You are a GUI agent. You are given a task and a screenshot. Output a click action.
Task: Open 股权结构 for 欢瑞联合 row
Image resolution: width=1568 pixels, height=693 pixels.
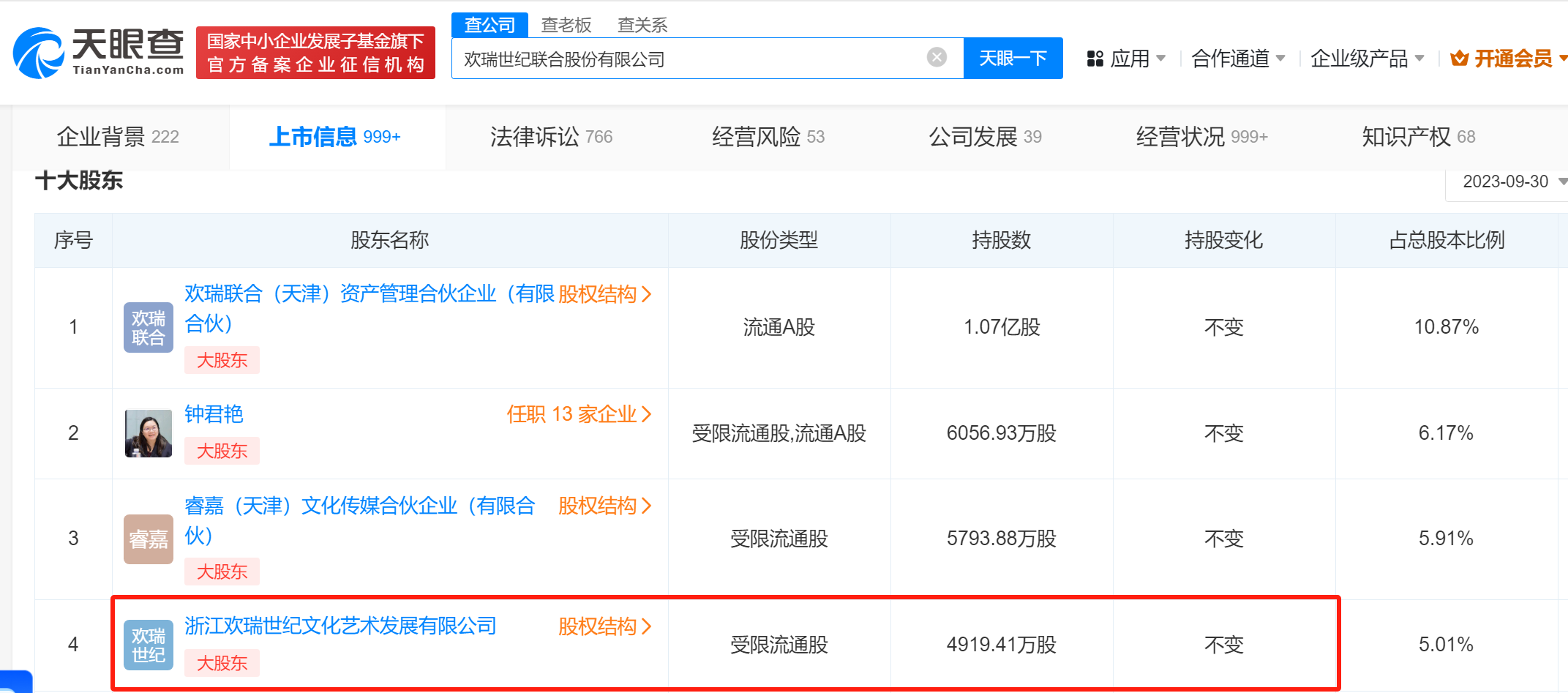[605, 294]
